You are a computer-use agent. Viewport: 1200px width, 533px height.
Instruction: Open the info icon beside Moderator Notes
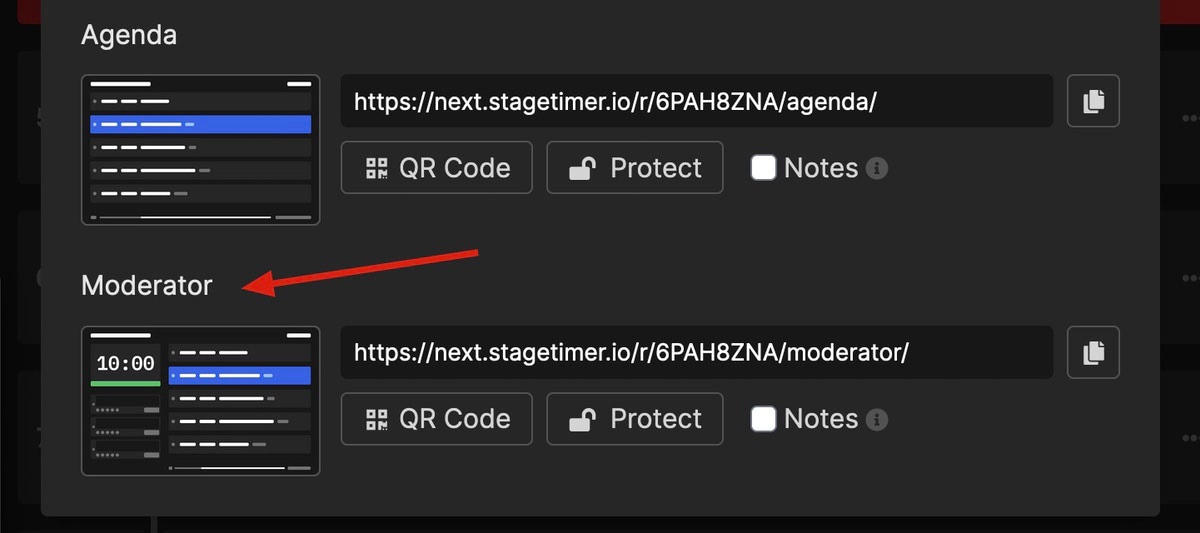[877, 419]
